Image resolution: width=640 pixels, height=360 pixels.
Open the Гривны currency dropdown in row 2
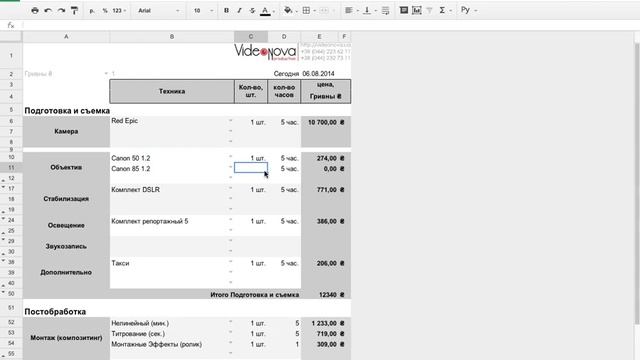(106, 73)
